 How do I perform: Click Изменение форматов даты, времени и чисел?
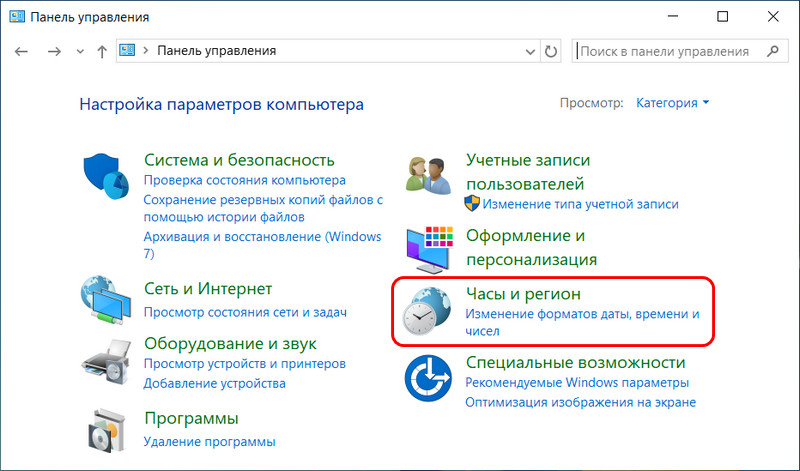pyautogui.click(x=582, y=323)
